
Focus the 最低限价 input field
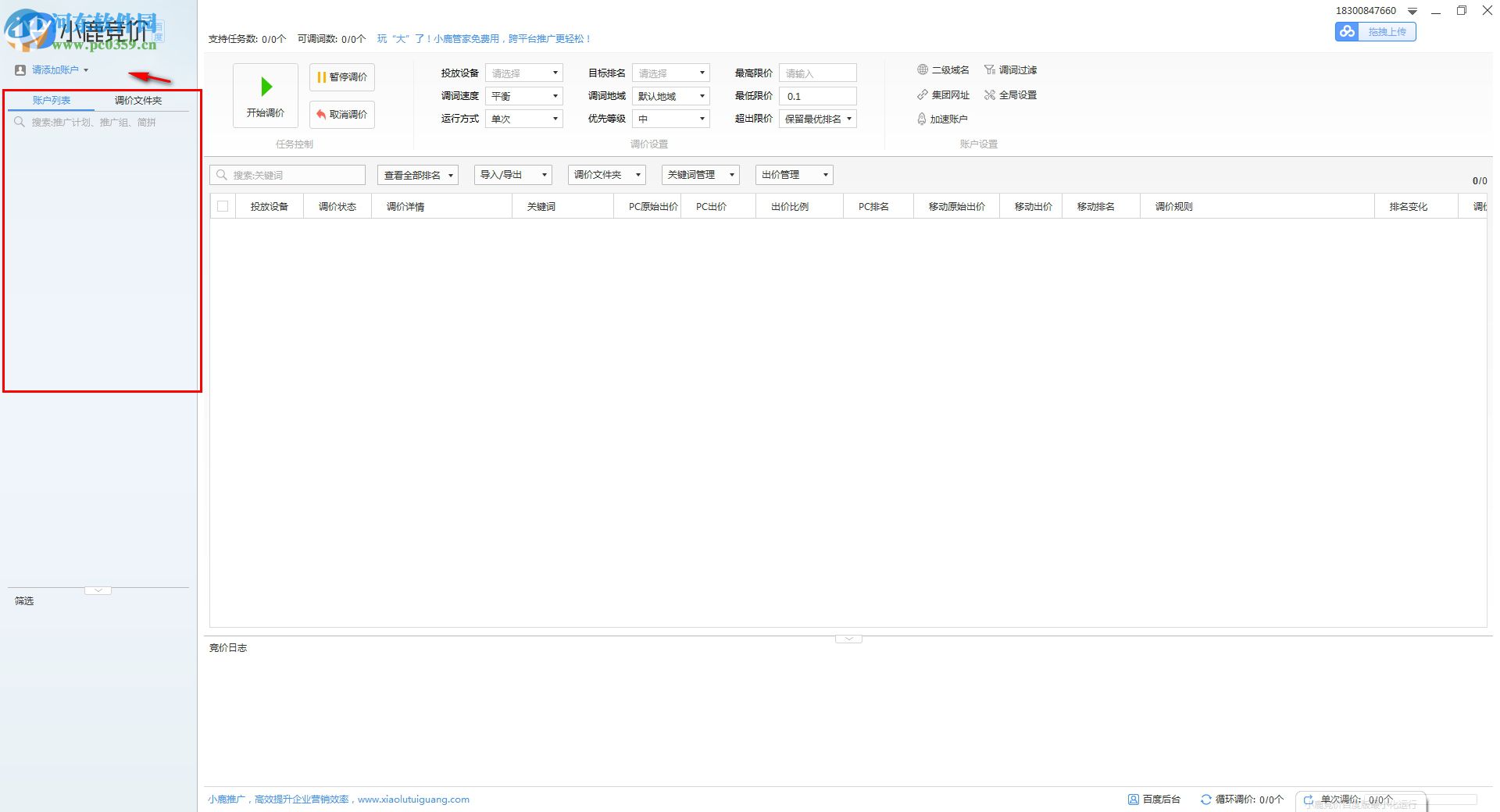817,96
